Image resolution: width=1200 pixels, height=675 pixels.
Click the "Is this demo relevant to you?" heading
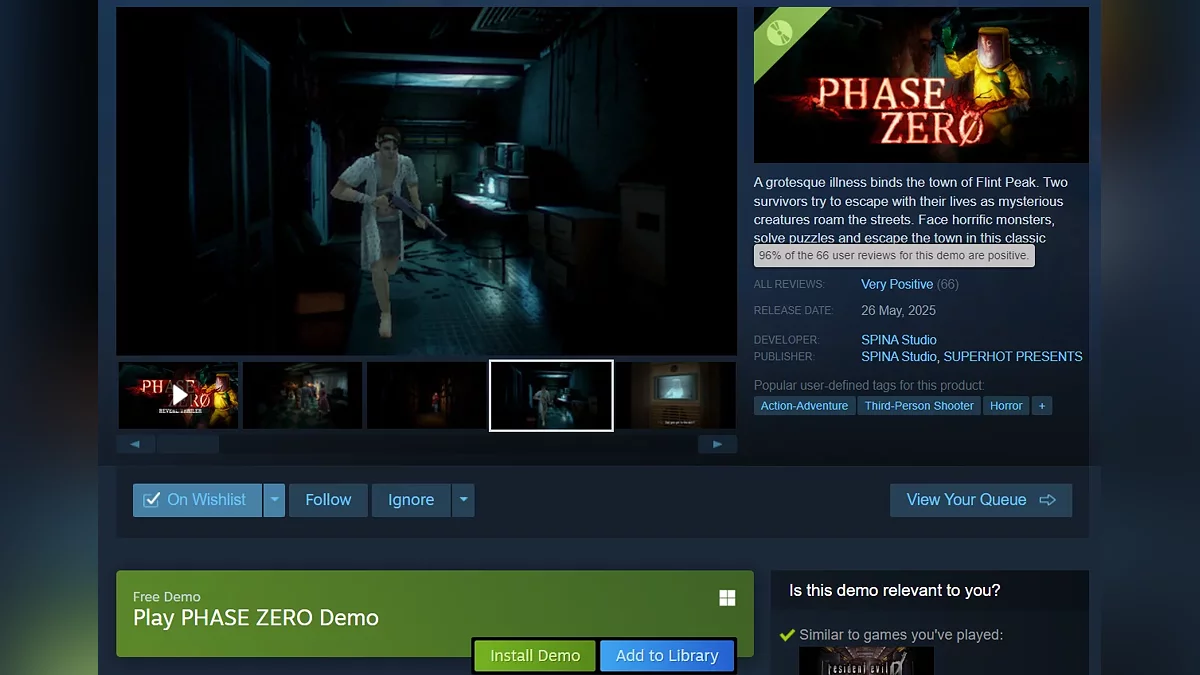click(x=894, y=591)
